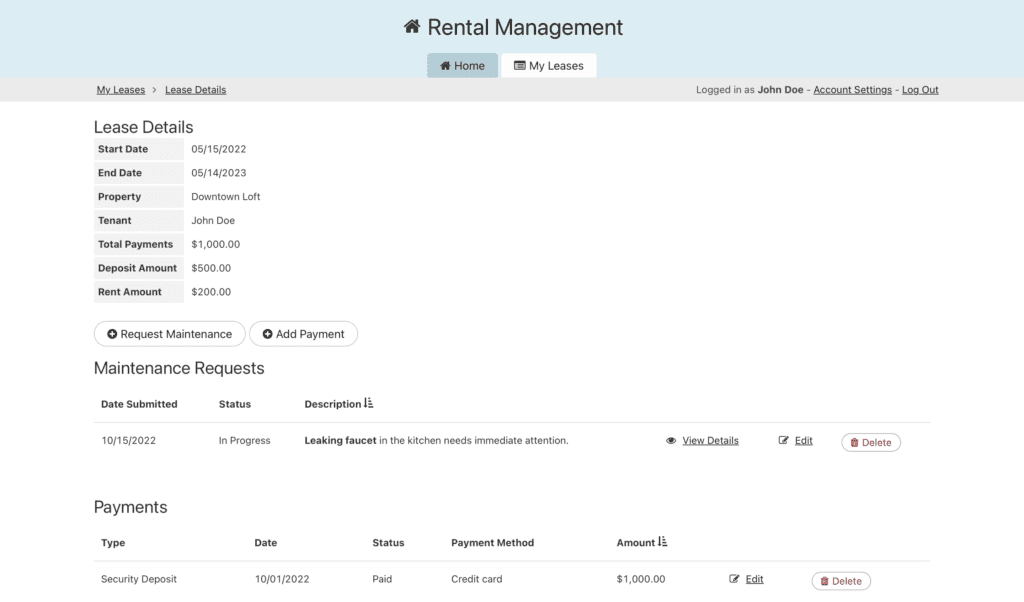Click the sort icon beside Amount header
The image size is (1024, 602).
point(663,543)
